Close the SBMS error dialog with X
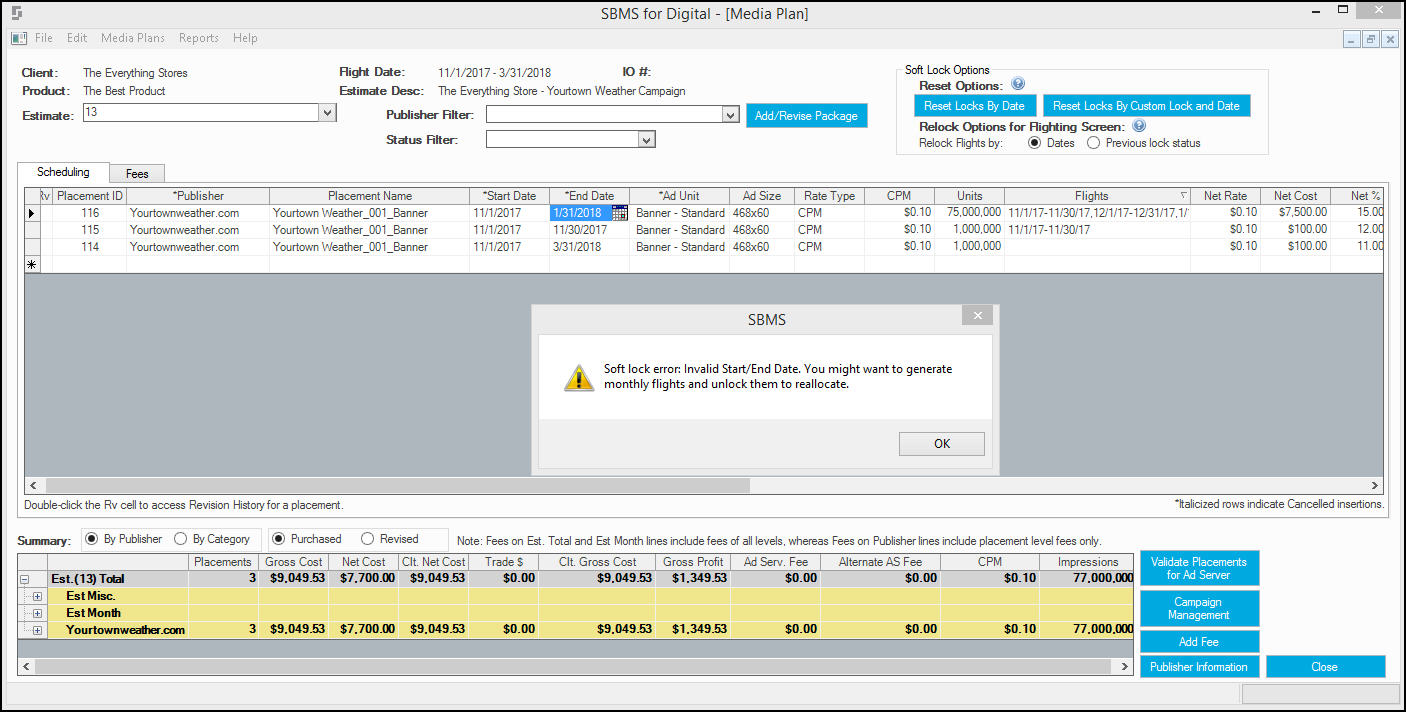This screenshot has height=712, width=1406. (977, 316)
